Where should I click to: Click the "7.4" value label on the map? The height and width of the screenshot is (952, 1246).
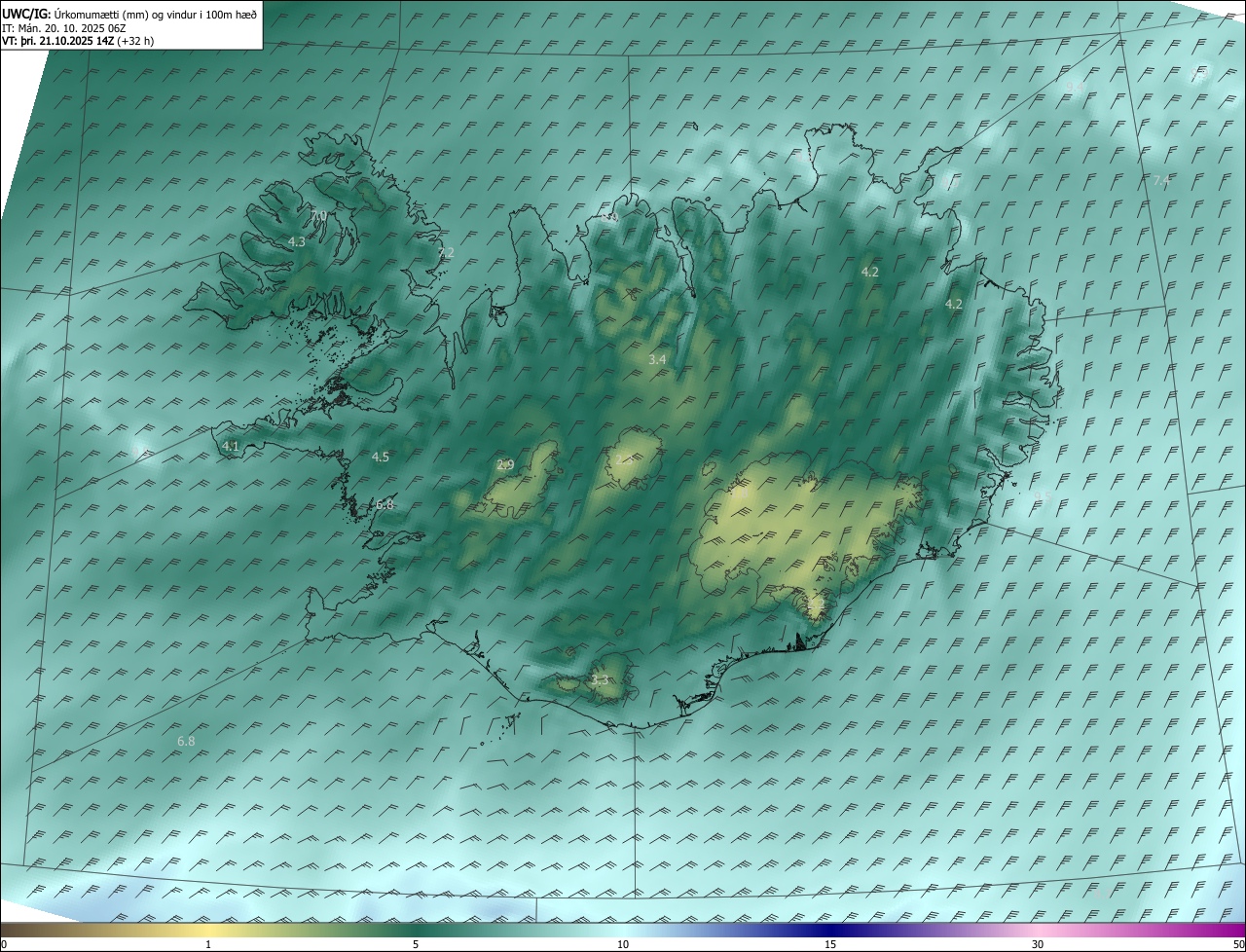pos(1161,181)
